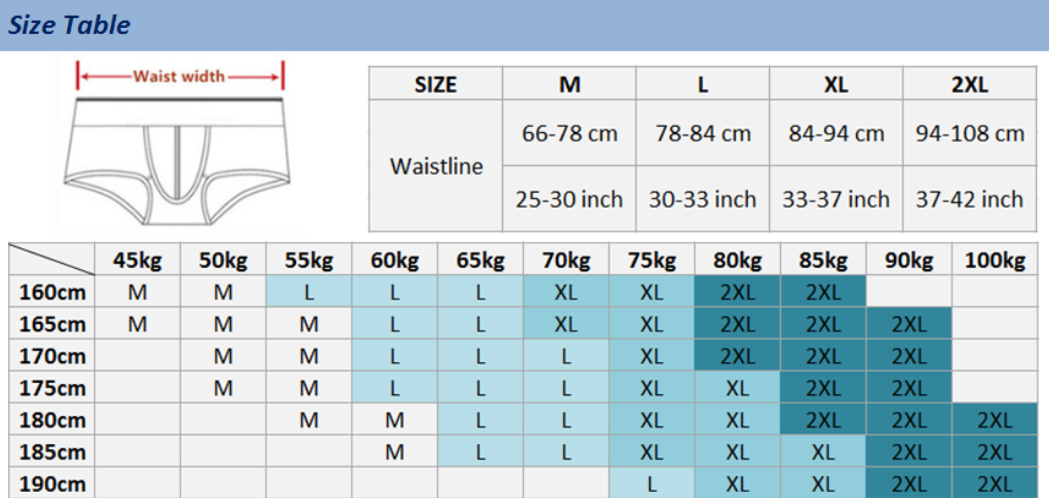Click the 70kg weight column header

[x=566, y=261]
